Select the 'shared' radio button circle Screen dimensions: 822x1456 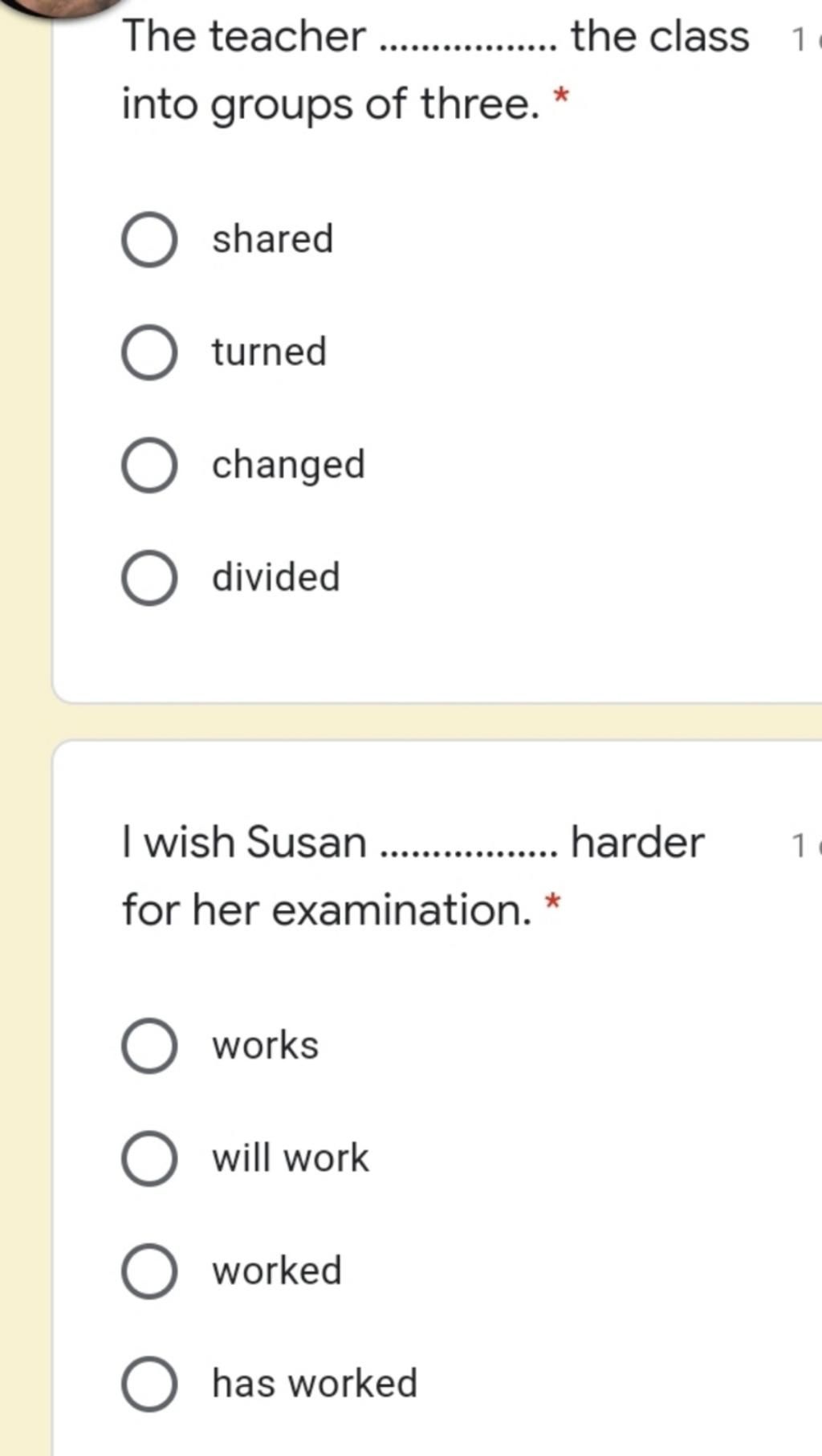[x=149, y=239]
